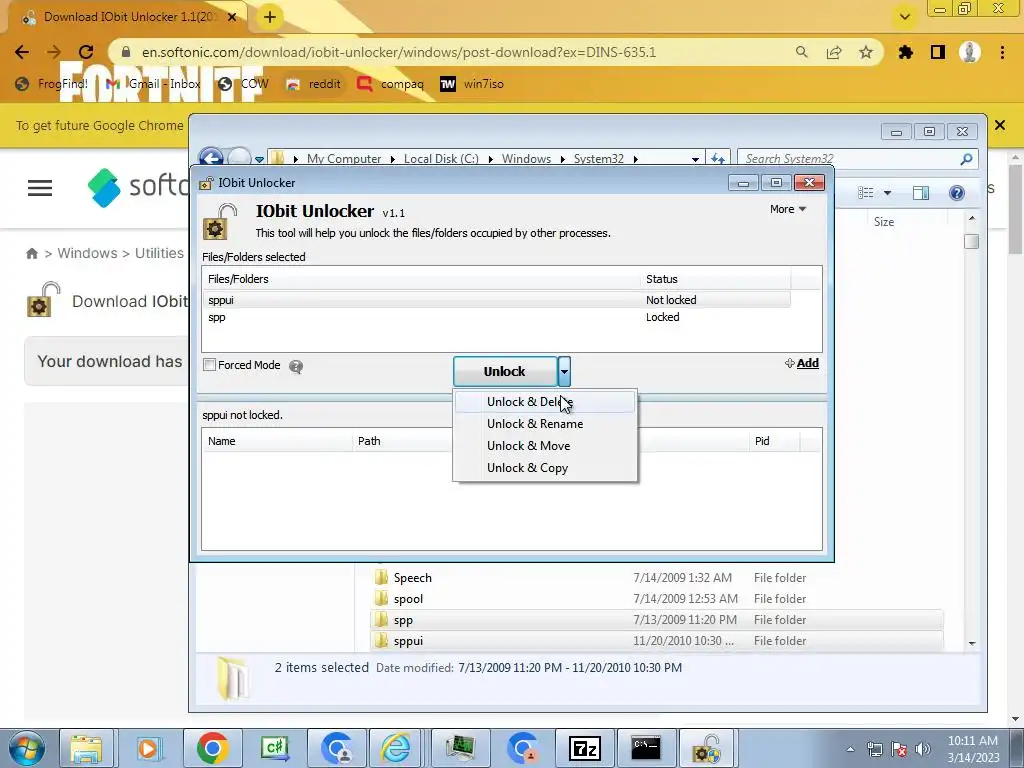Select the sppui row in the file list
1024x768 pixels.
pos(496,300)
